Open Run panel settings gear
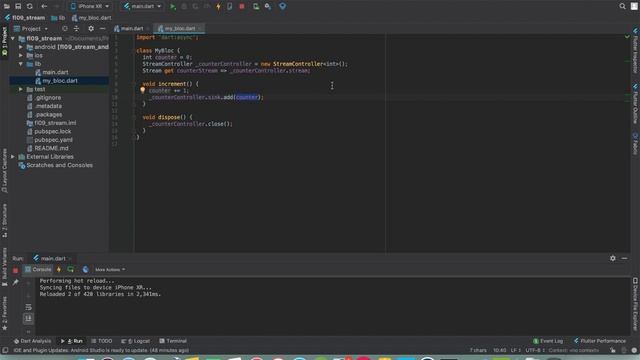 (x=613, y=258)
